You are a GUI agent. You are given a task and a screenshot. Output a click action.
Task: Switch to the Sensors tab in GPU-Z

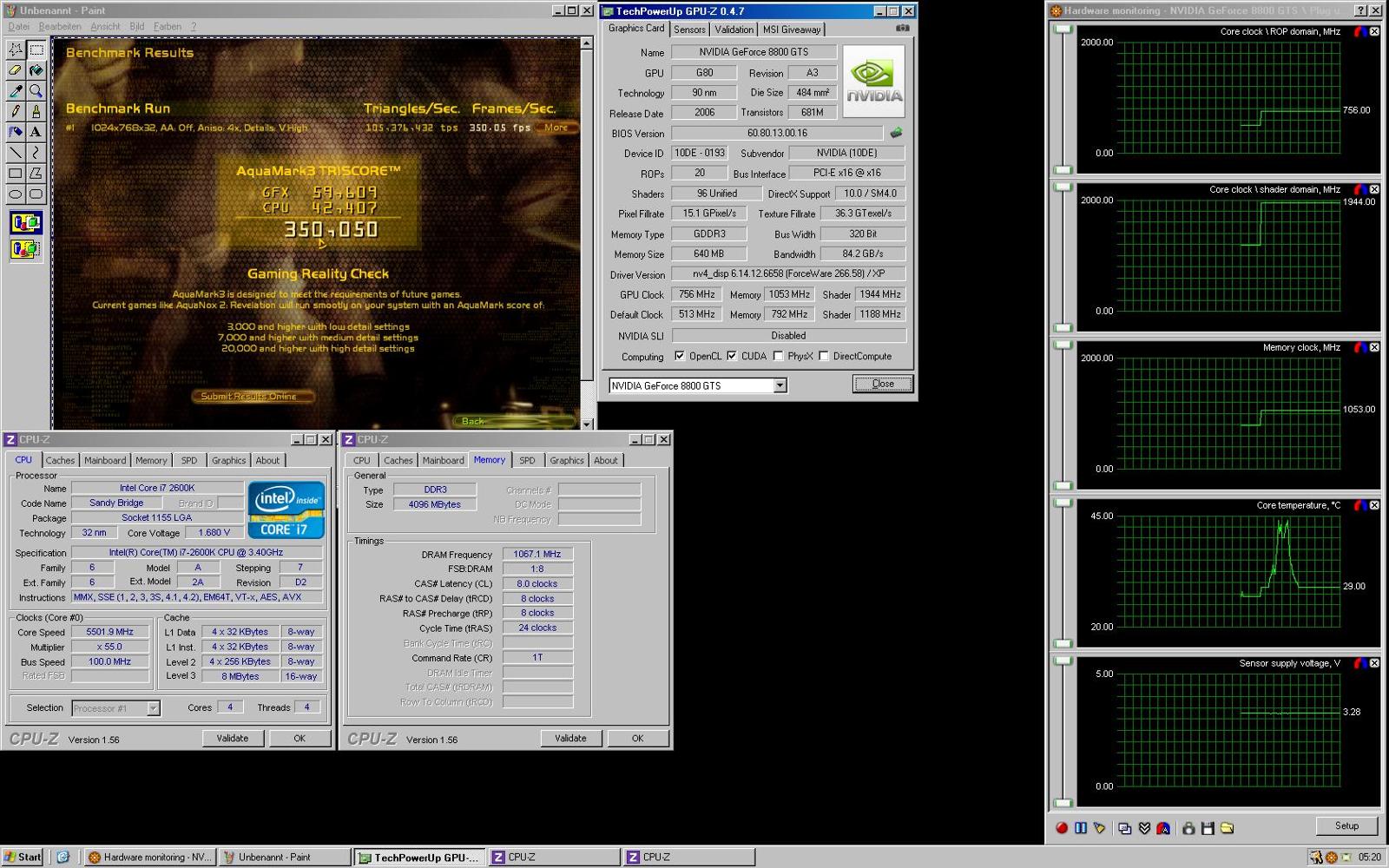click(689, 30)
